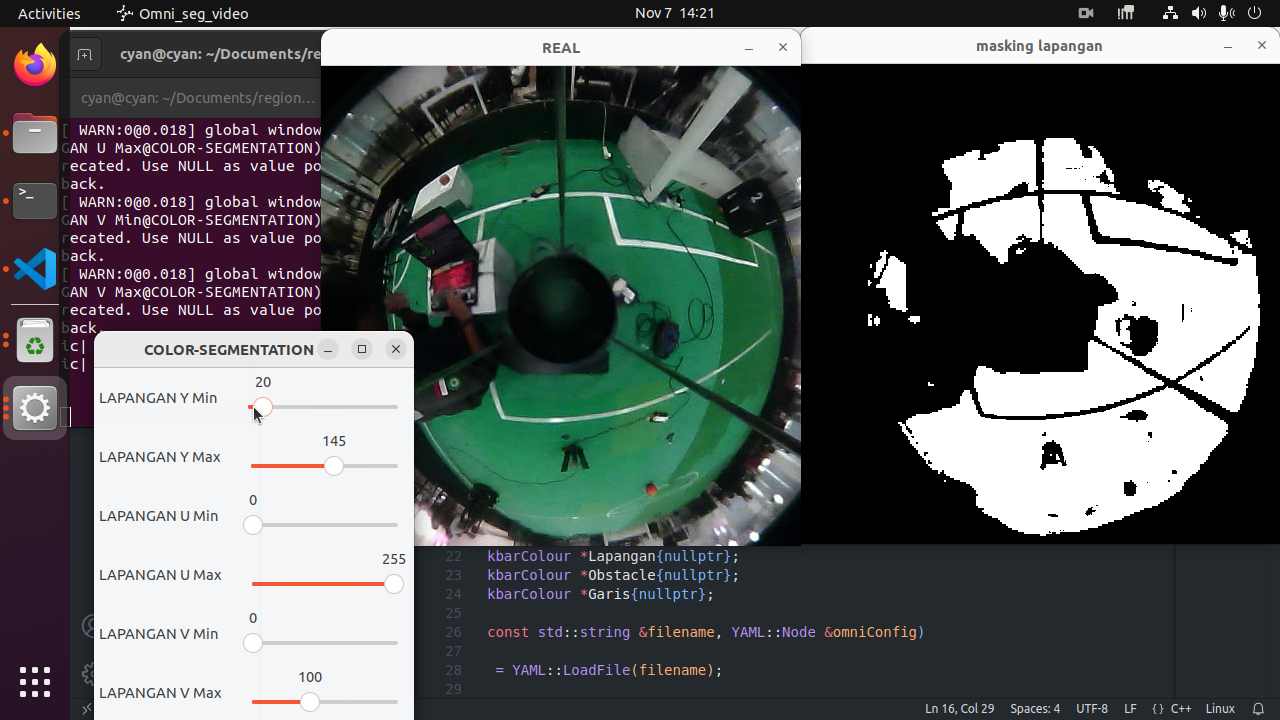The image size is (1280, 720).
Task: Maximize the COLOR-SEGMENTATION window
Action: 362,349
